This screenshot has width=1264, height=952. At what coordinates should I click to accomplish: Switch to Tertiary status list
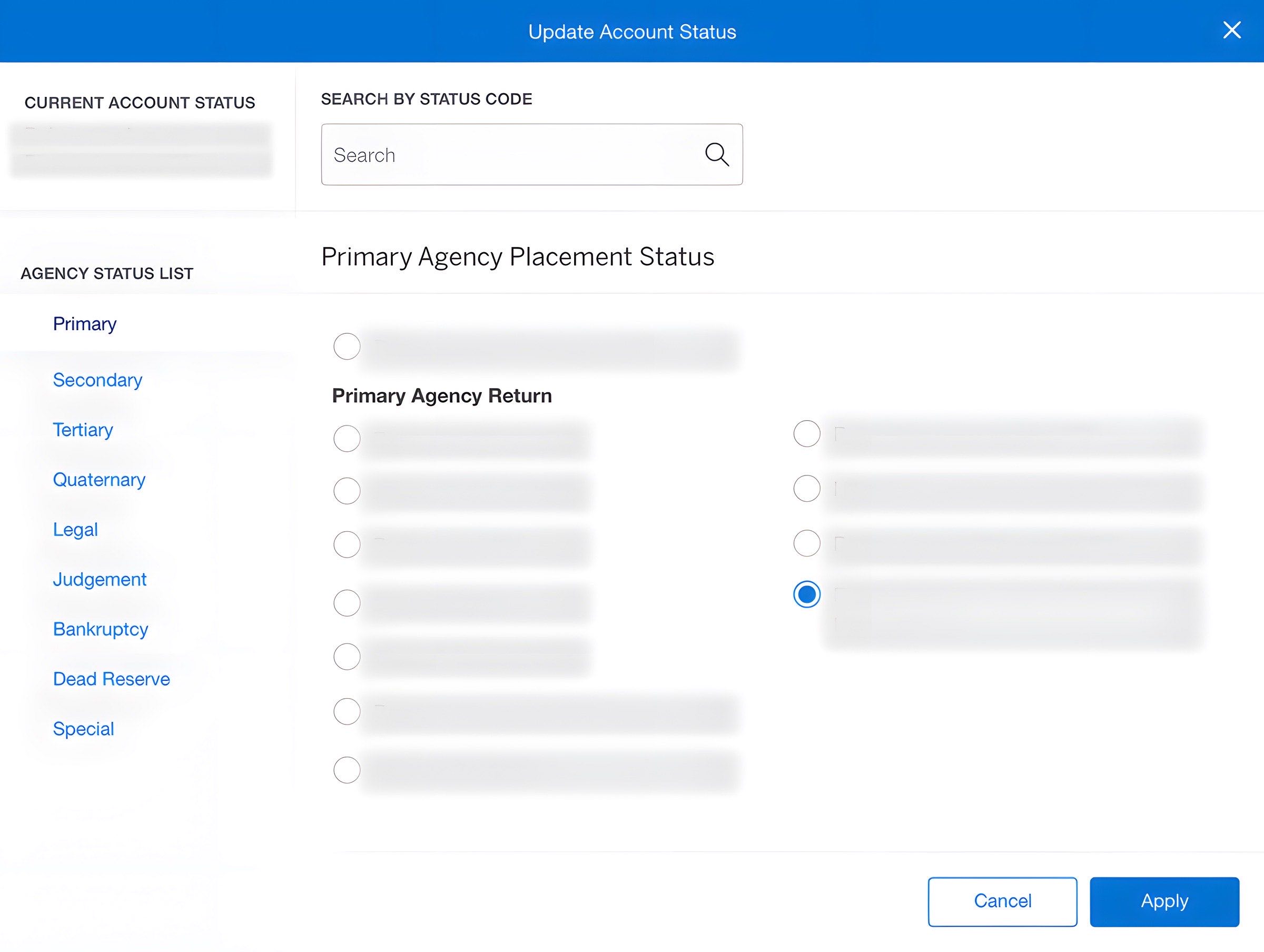[x=83, y=430]
